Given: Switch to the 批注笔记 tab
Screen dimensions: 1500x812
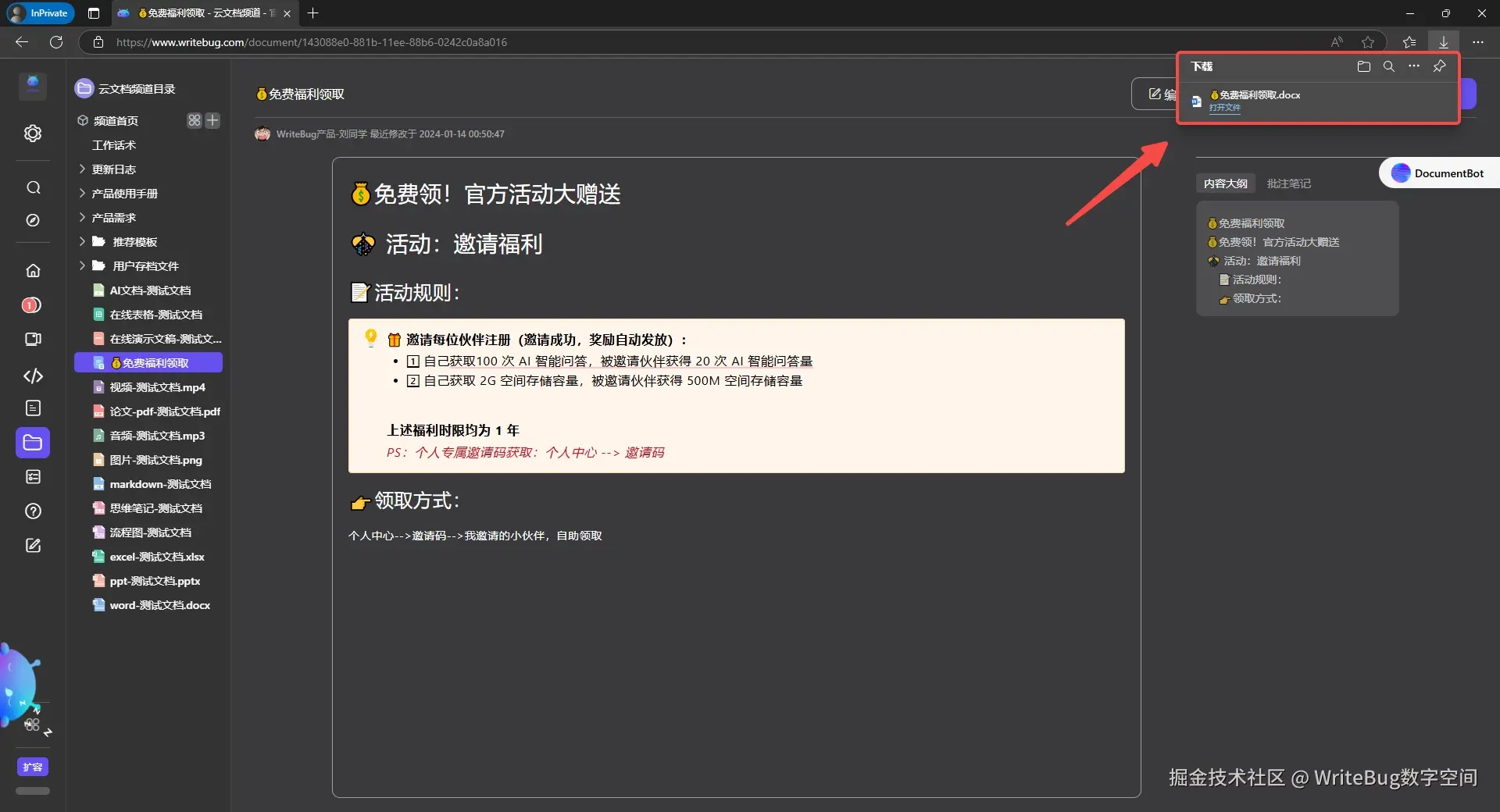Looking at the screenshot, I should pyautogui.click(x=1289, y=183).
